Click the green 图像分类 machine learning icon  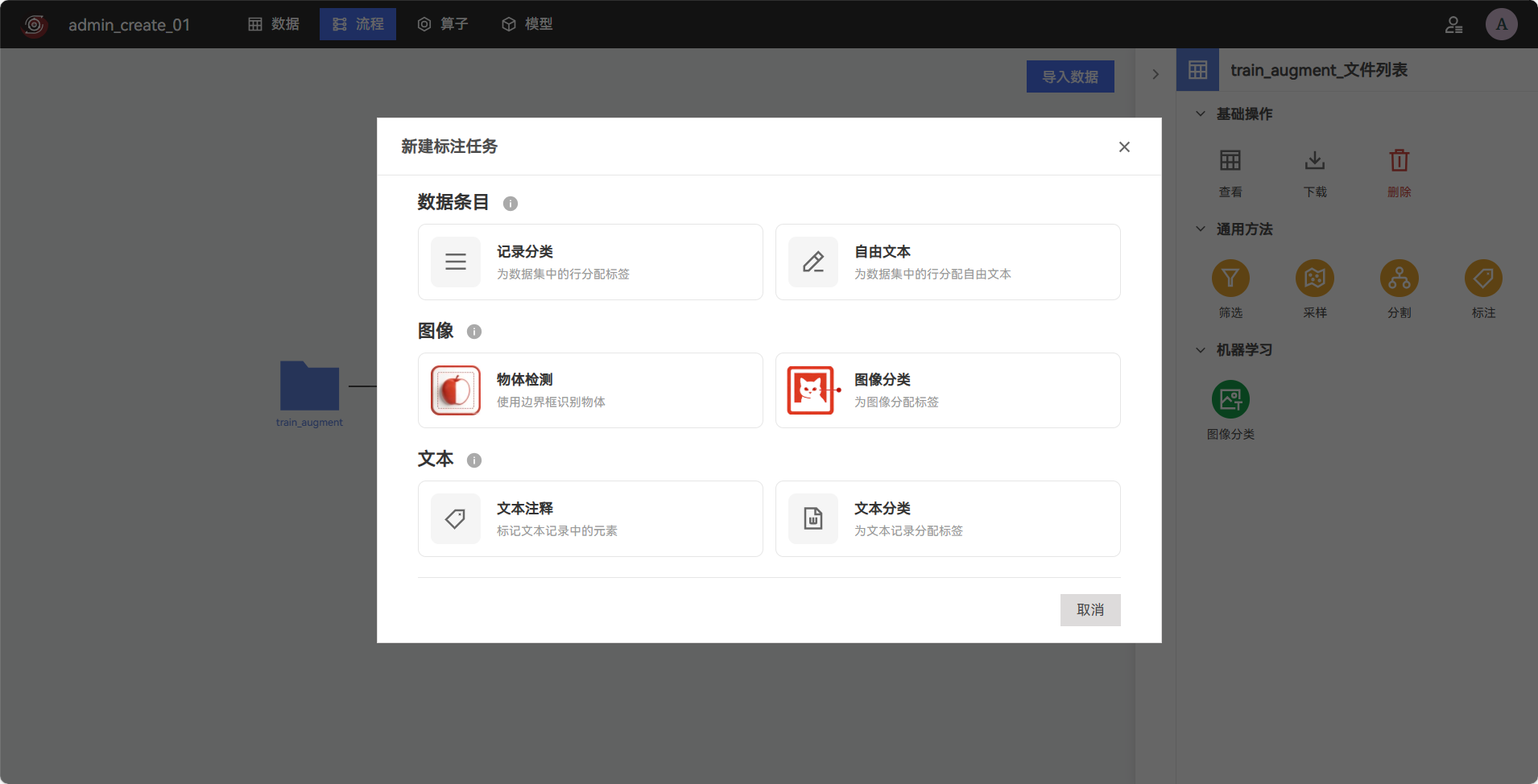coord(1230,399)
